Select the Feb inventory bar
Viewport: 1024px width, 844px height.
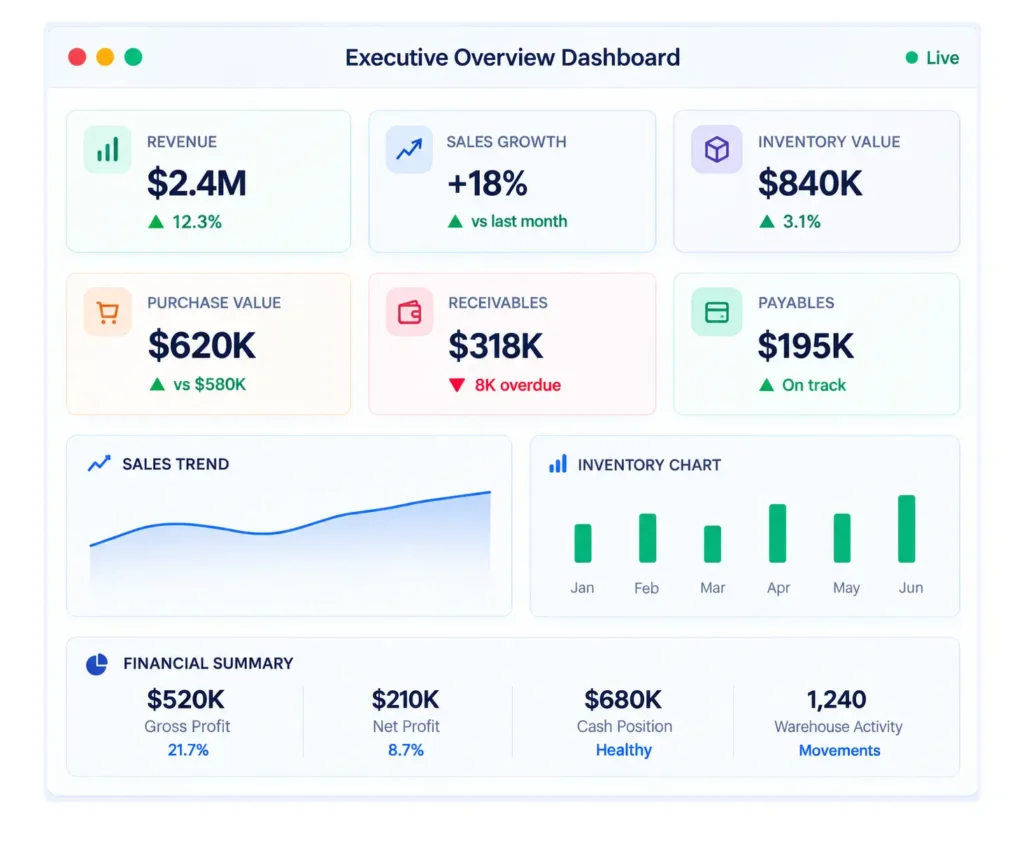pos(647,538)
